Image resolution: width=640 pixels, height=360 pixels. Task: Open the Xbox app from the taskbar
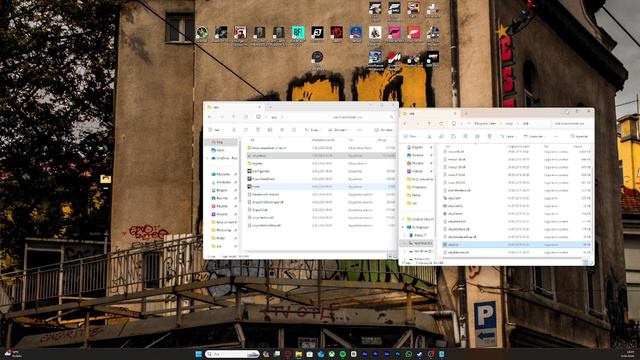[x=331, y=354]
